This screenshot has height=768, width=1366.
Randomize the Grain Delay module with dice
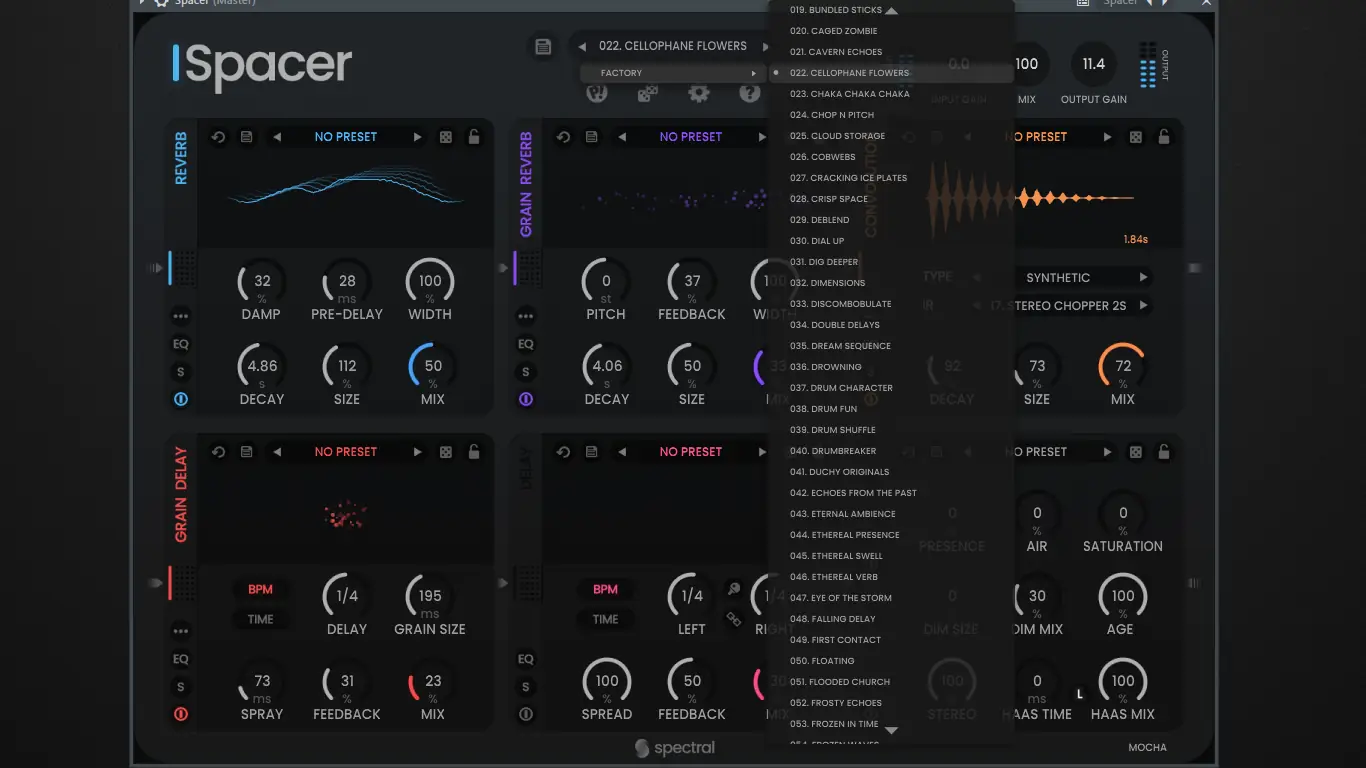point(446,452)
